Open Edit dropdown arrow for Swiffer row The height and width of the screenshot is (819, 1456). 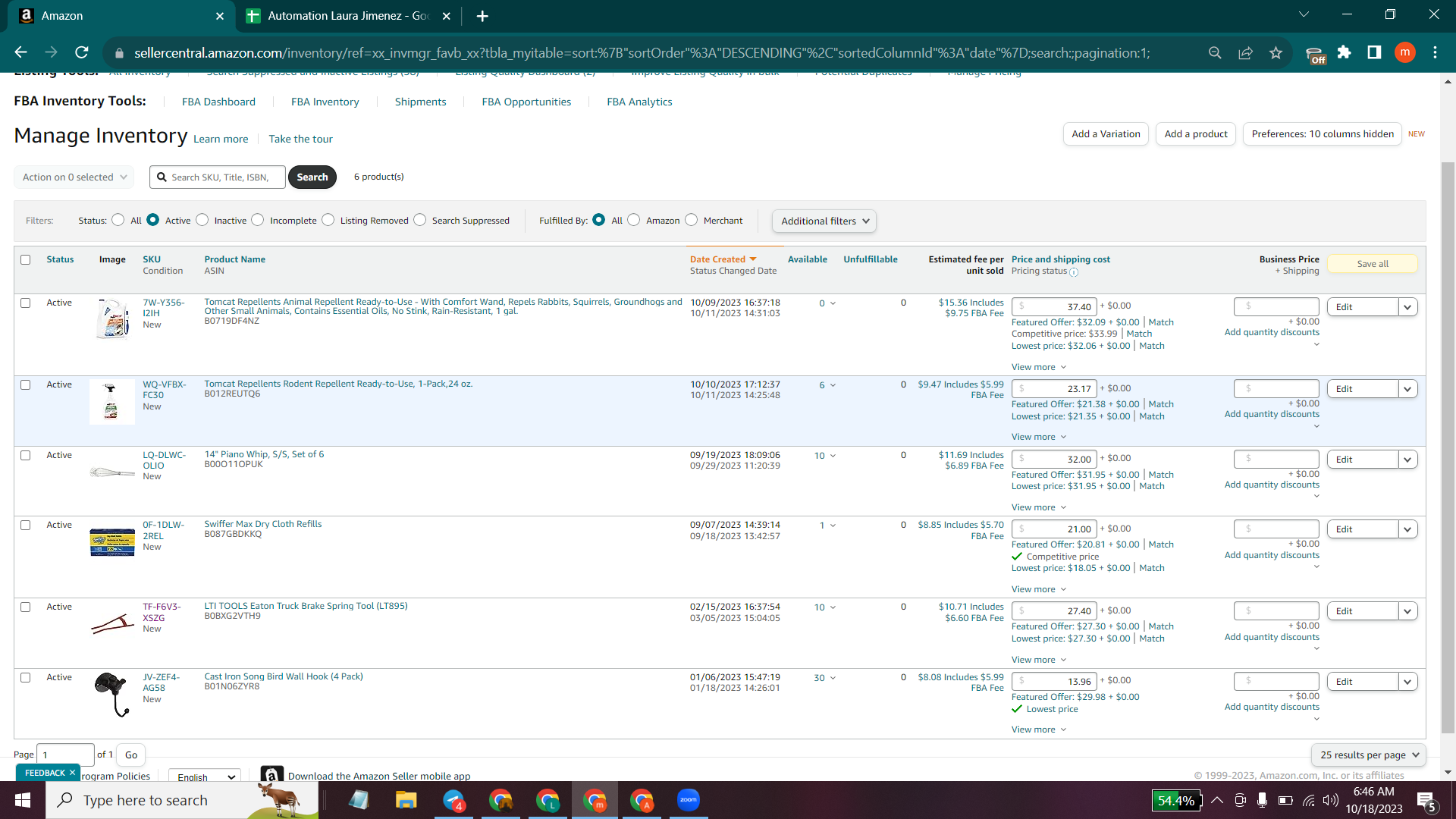click(1408, 529)
